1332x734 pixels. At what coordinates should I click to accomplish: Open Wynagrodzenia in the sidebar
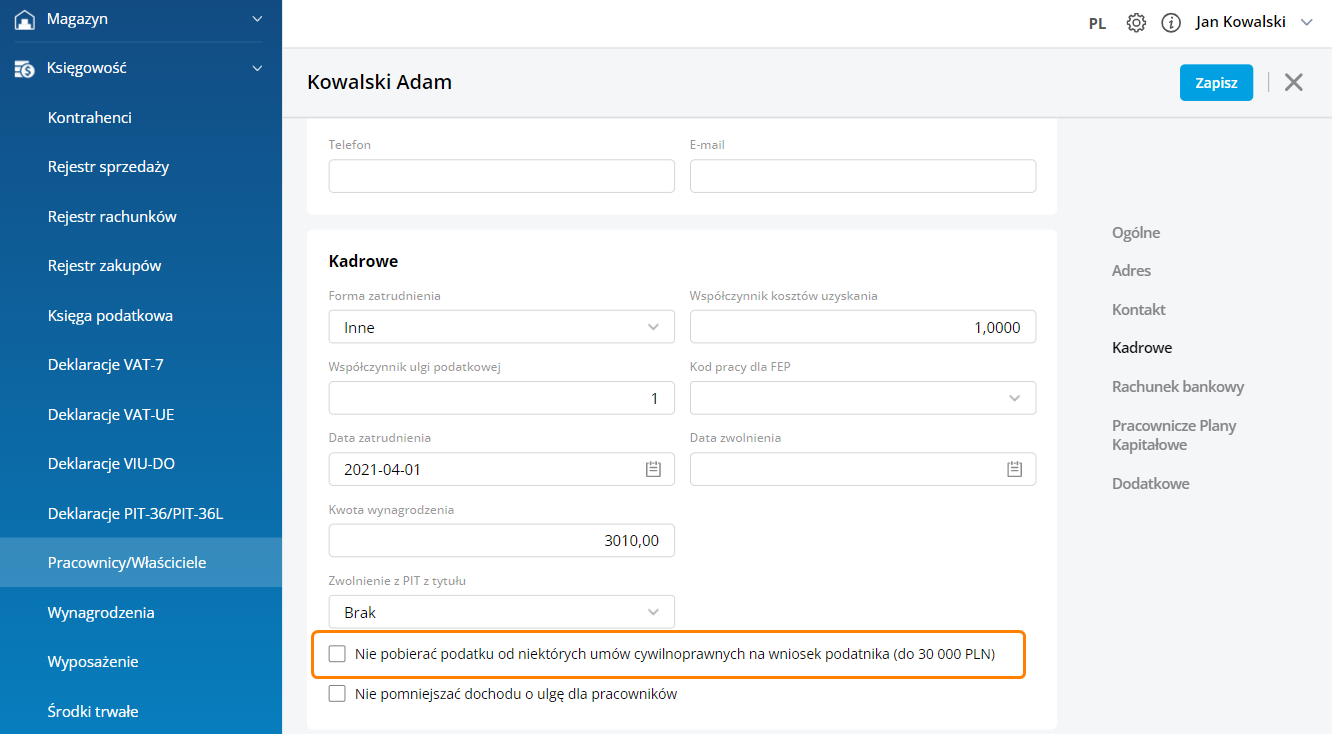(x=101, y=612)
